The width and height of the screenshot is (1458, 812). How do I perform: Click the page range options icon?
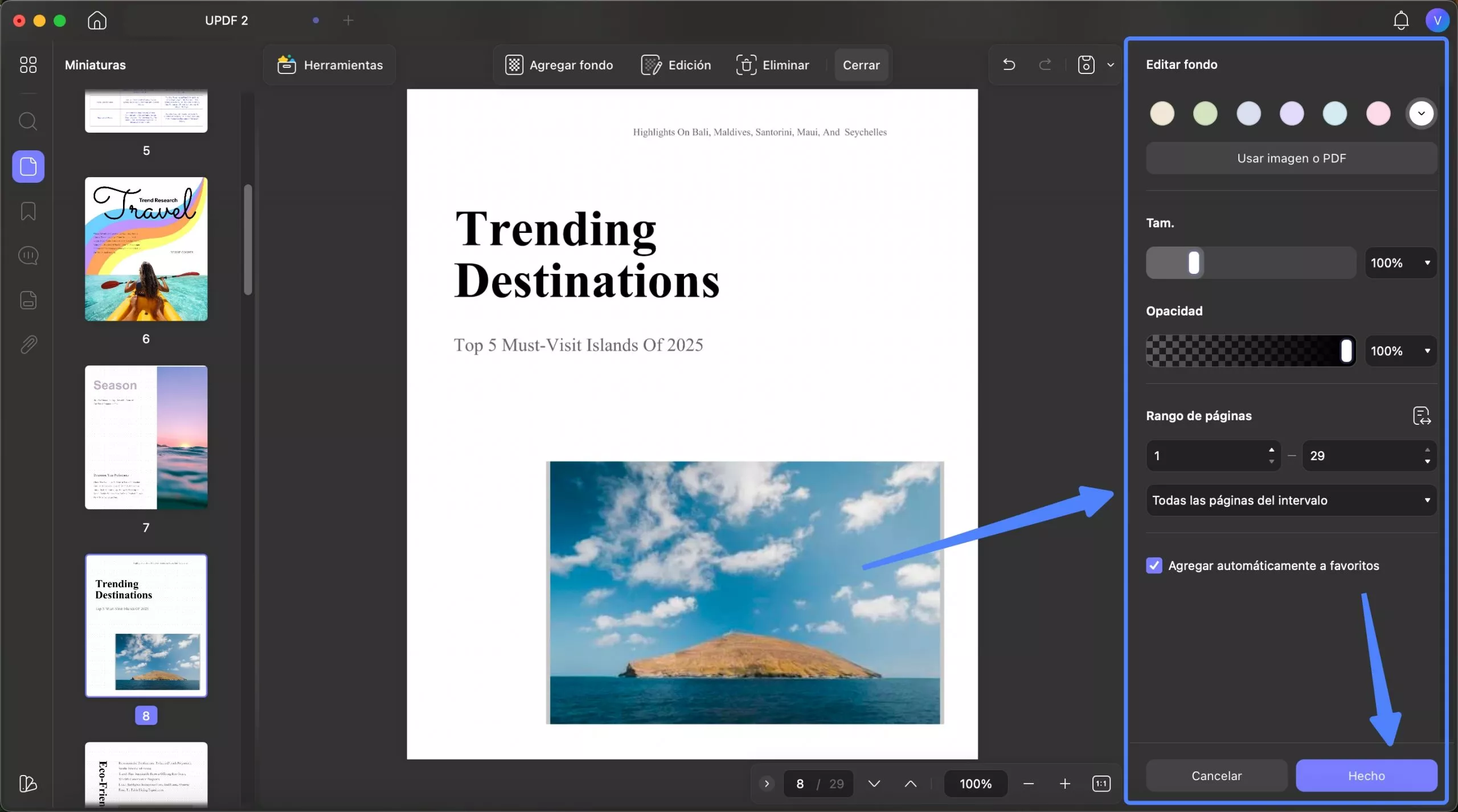click(1422, 416)
